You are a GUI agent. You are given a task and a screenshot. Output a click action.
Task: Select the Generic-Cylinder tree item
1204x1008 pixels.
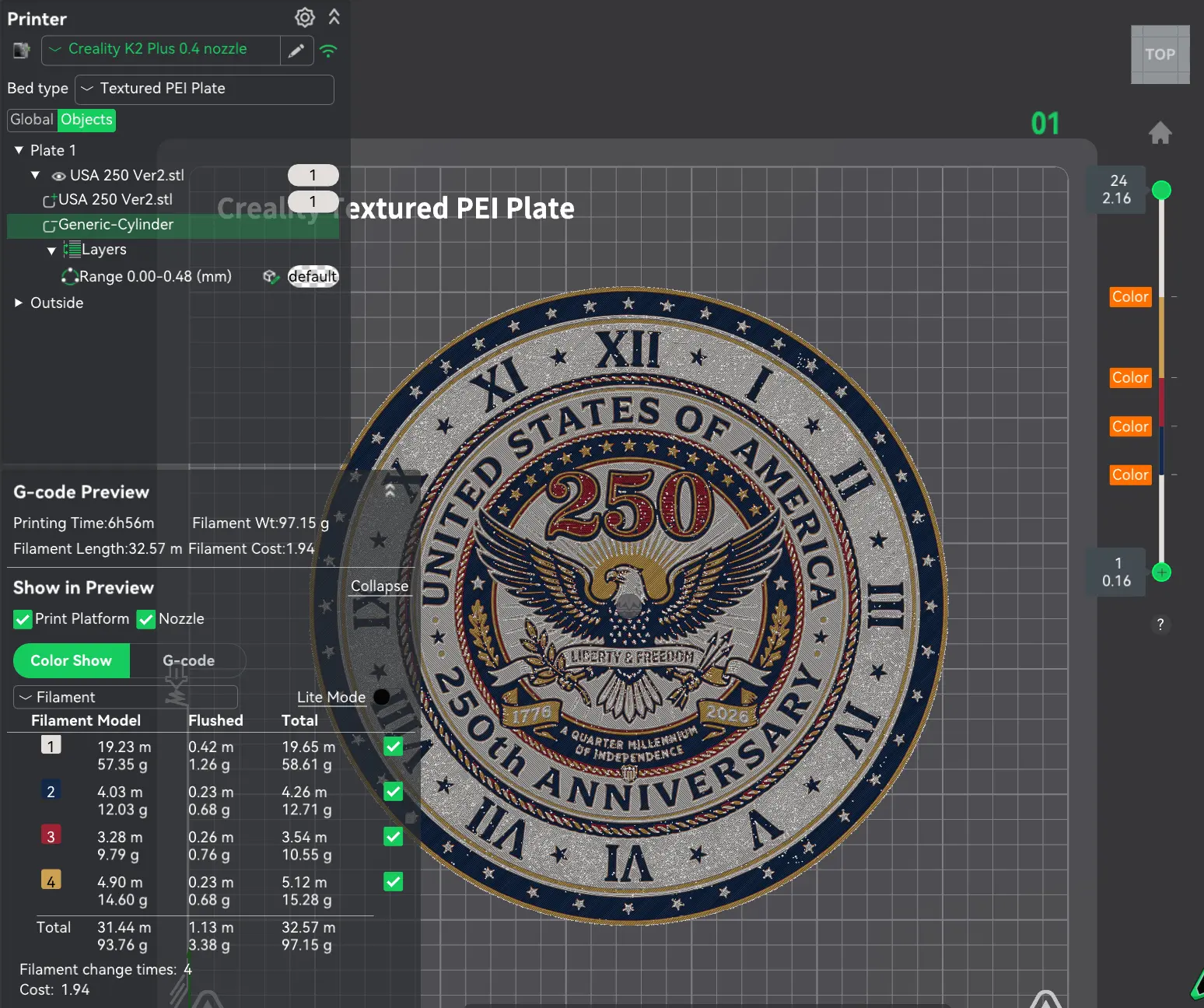tap(173, 225)
